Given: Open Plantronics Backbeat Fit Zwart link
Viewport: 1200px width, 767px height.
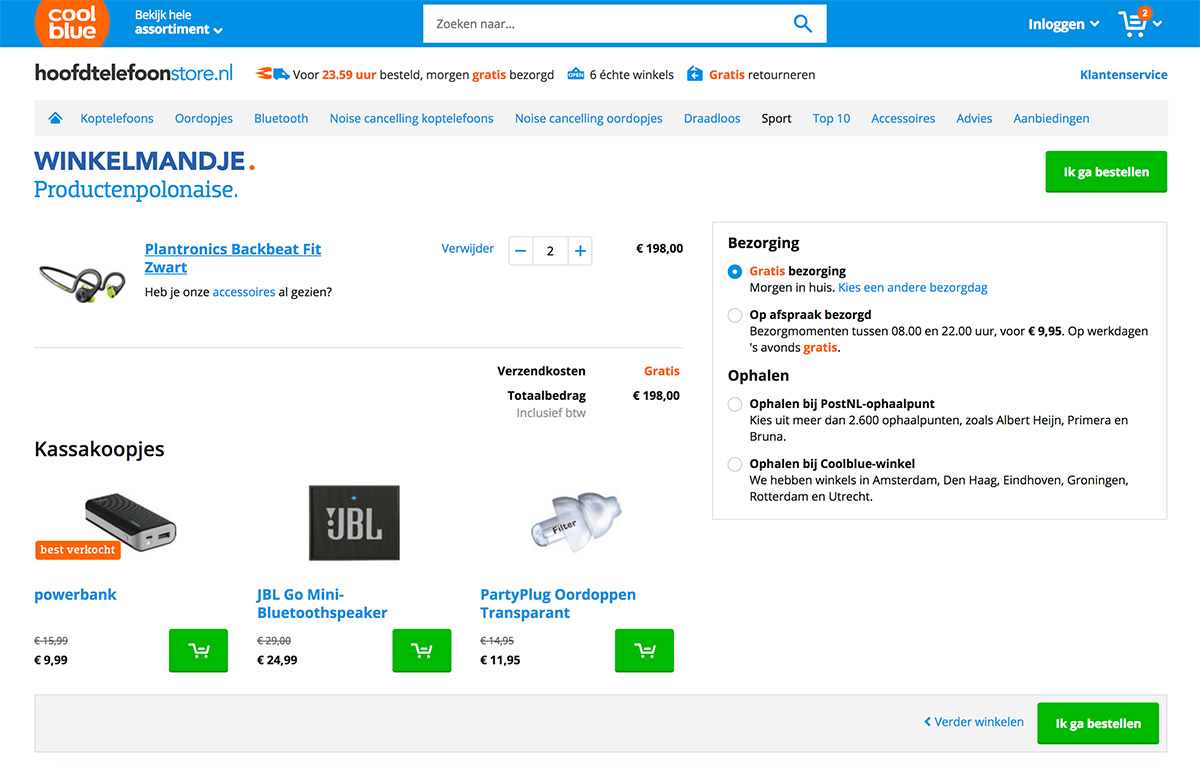Looking at the screenshot, I should pyautogui.click(x=233, y=258).
